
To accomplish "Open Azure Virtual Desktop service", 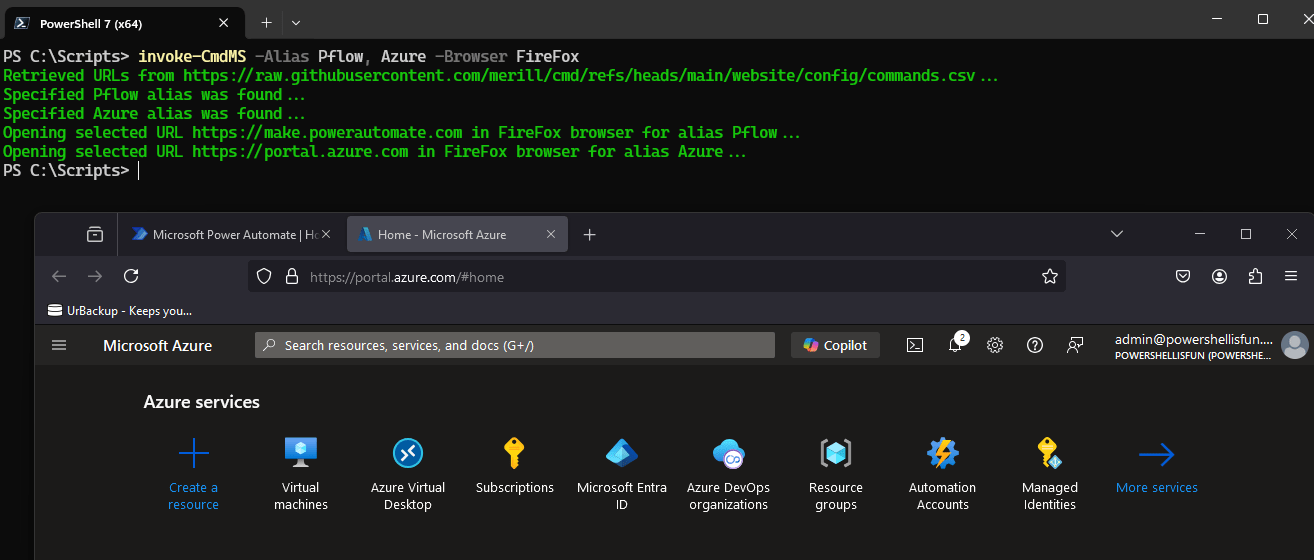I will [x=408, y=474].
